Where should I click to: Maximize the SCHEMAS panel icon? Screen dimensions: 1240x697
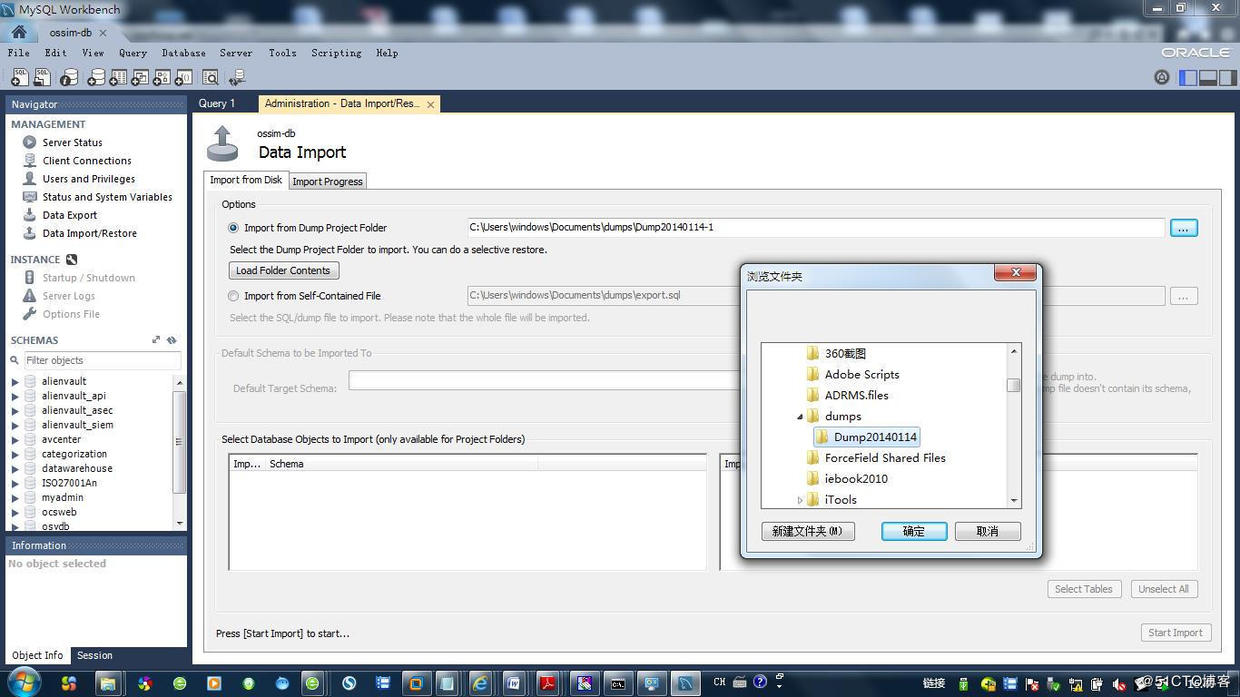click(x=156, y=340)
